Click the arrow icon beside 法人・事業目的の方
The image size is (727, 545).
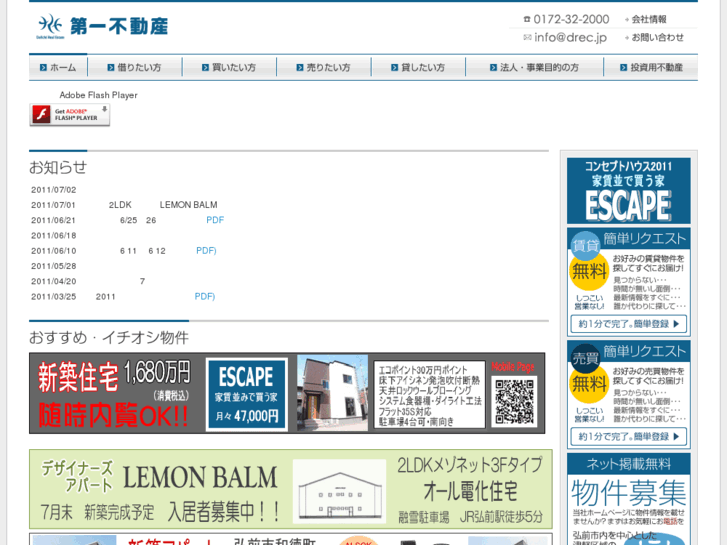click(x=493, y=68)
